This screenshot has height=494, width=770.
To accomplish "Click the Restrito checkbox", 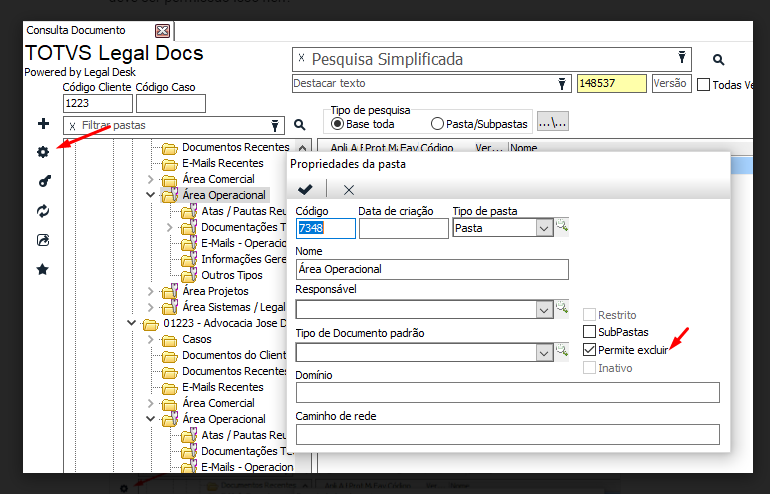I will pos(589,314).
